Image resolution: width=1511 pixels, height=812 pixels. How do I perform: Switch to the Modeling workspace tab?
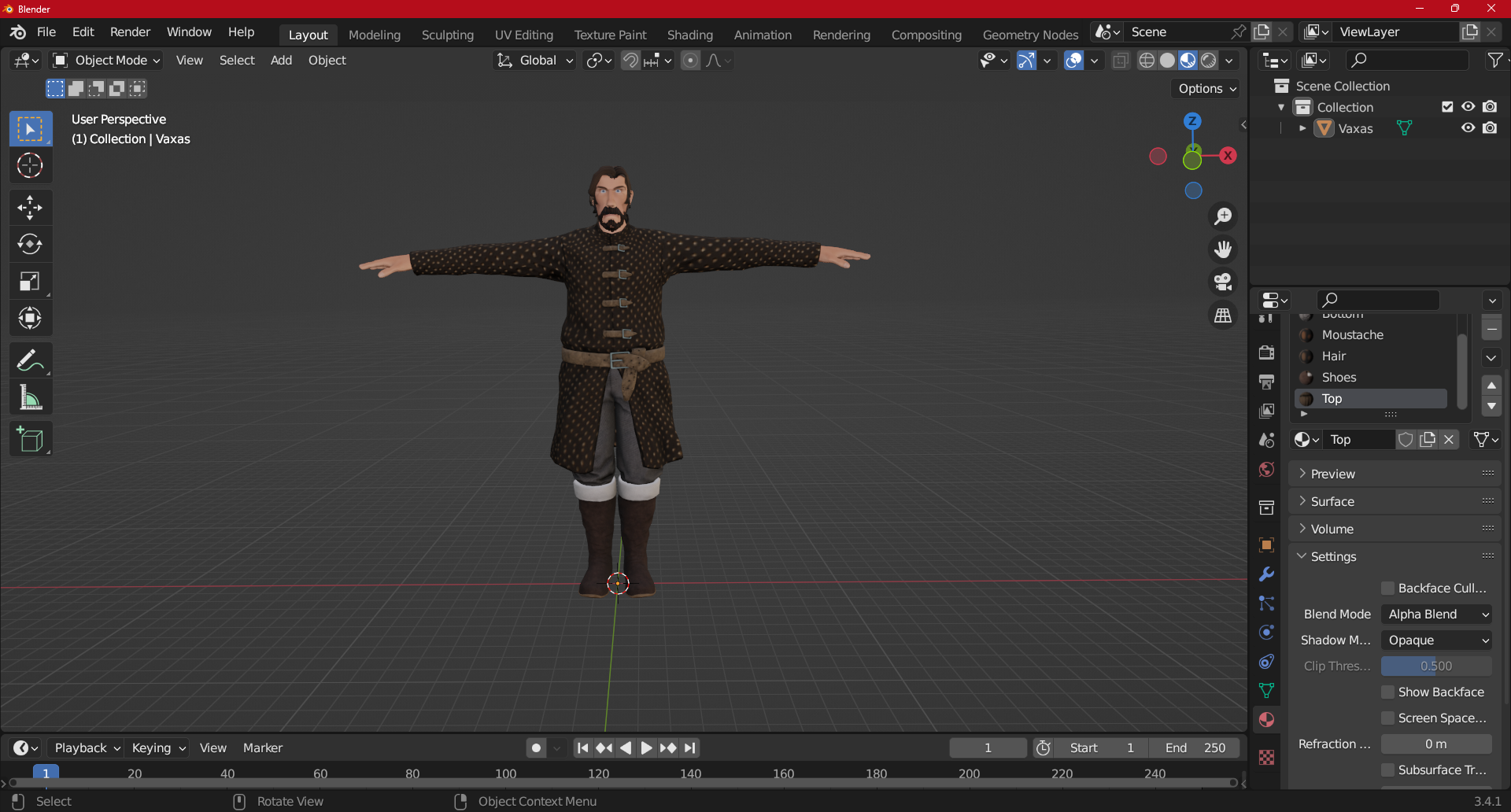[375, 35]
